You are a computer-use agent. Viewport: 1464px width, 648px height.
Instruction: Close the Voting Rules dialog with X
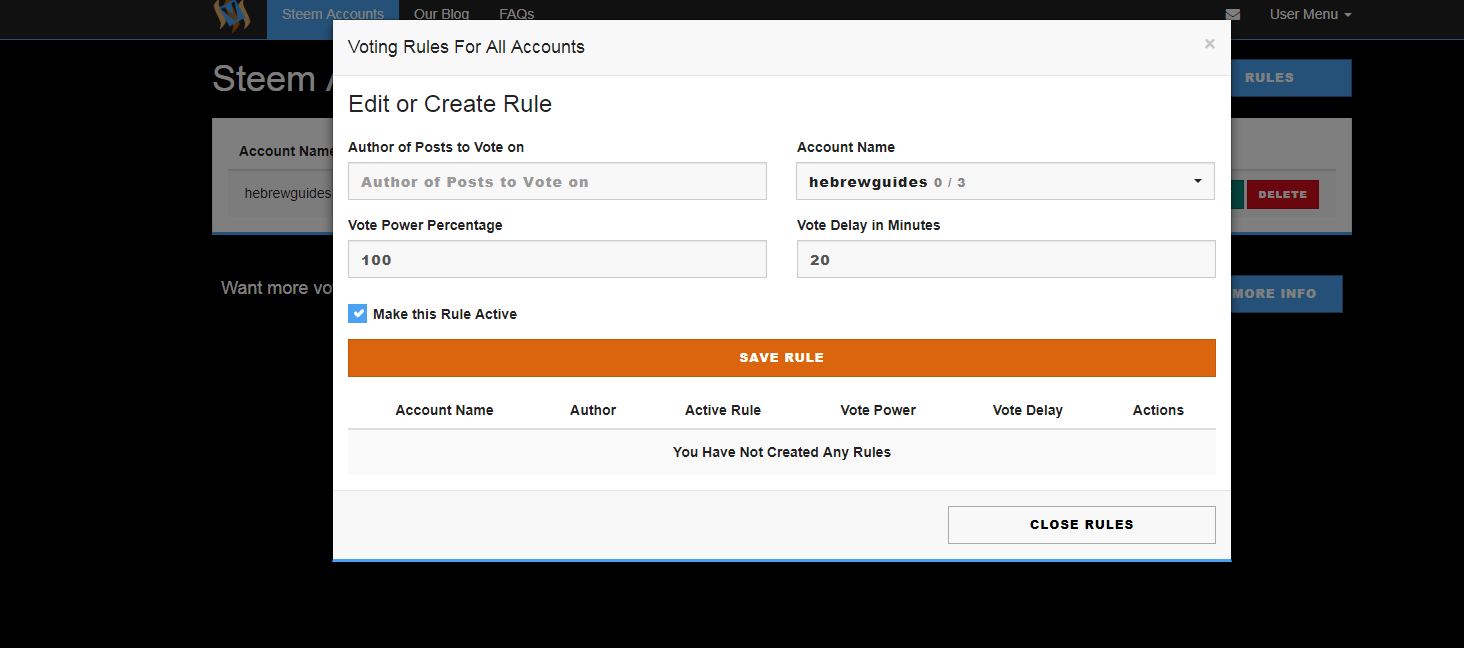click(x=1210, y=44)
